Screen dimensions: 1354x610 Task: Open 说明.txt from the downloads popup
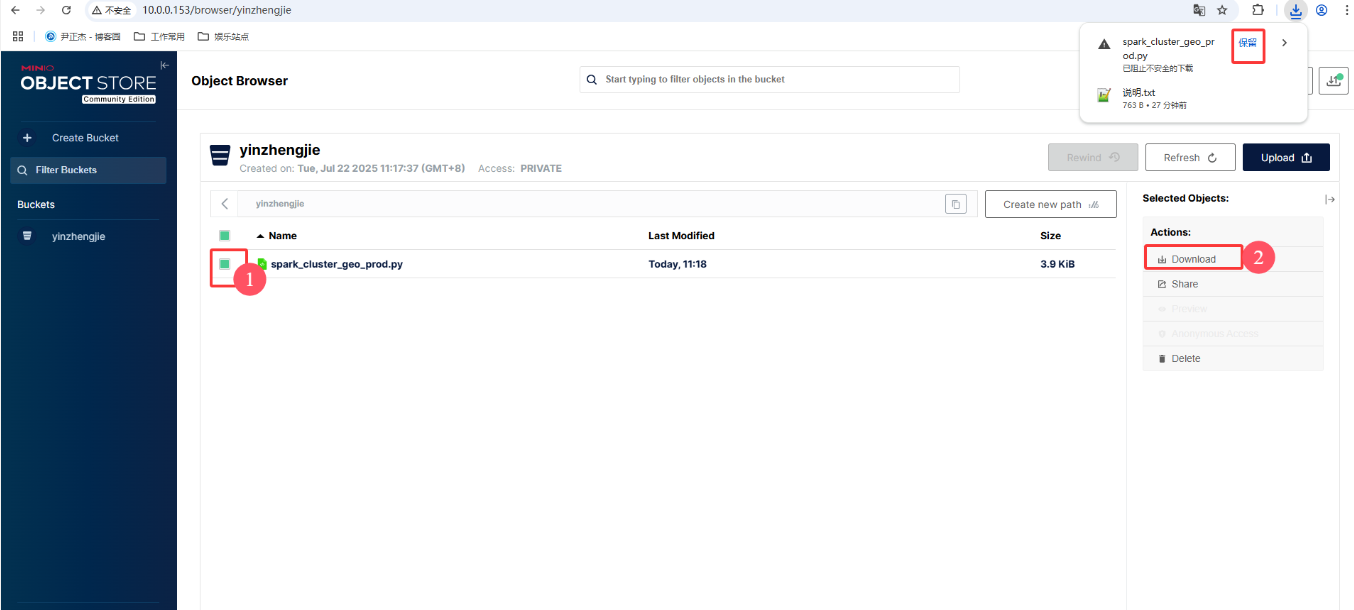(1139, 92)
